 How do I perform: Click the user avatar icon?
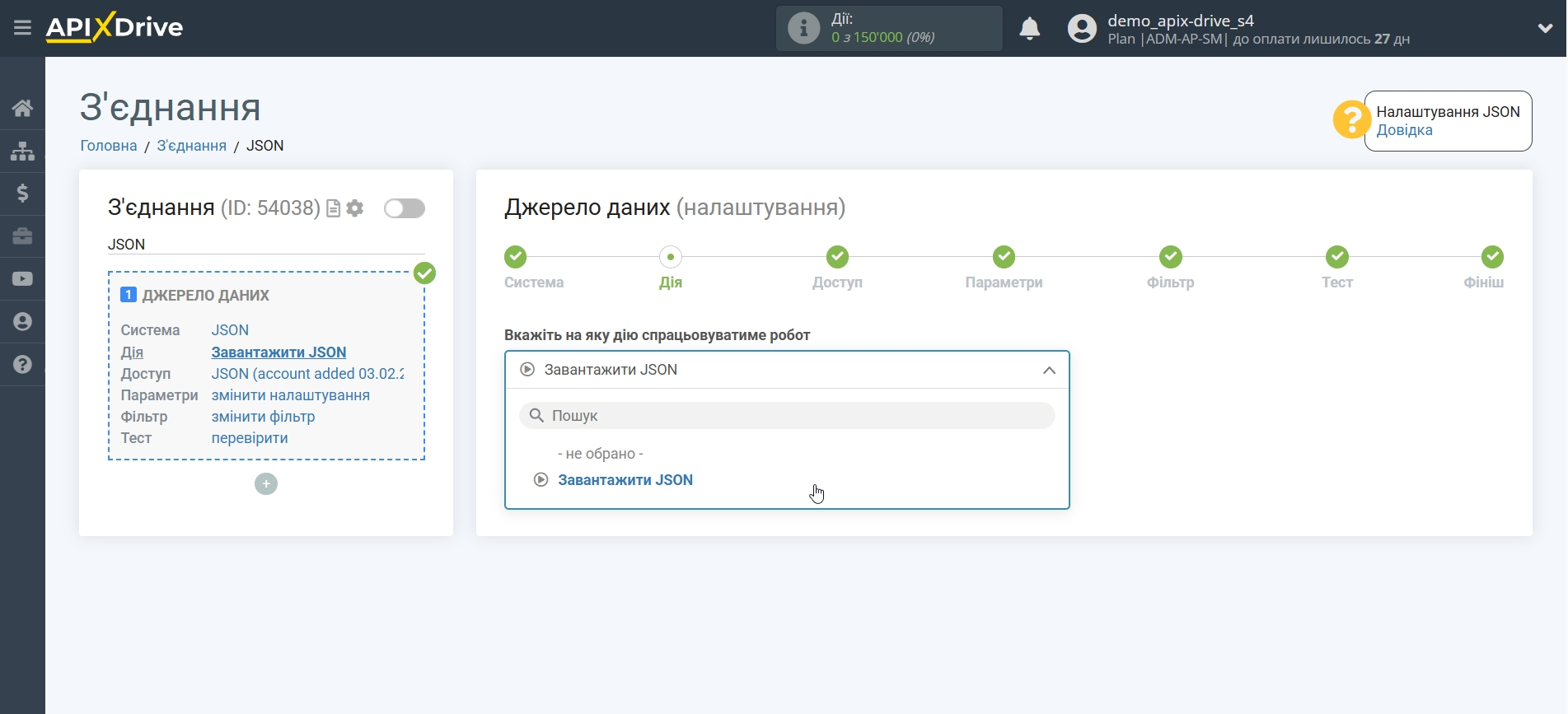point(1082,29)
